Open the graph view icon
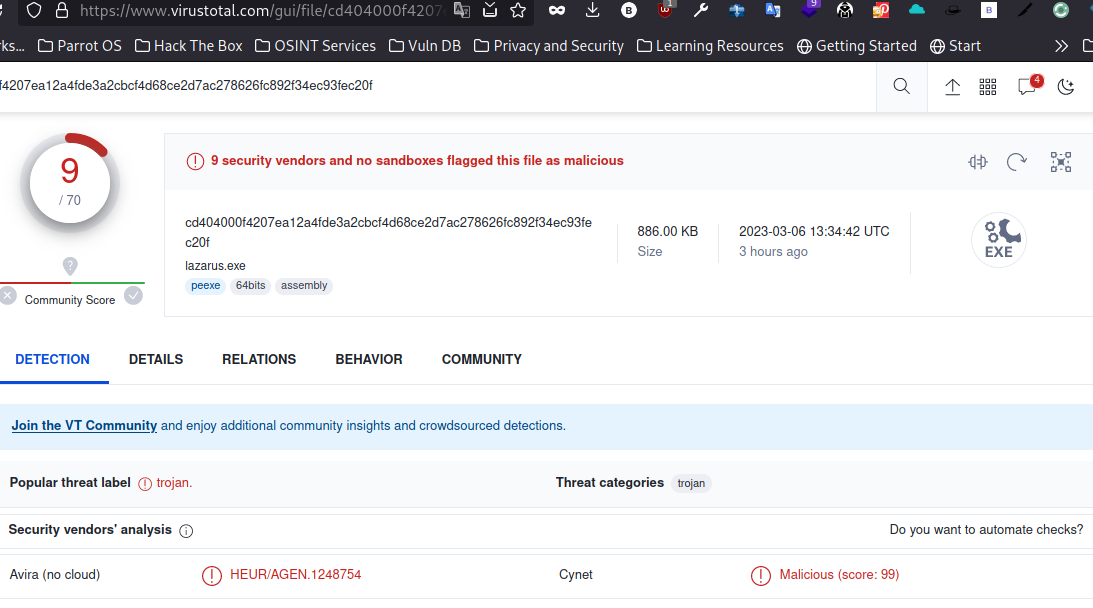 1061,162
